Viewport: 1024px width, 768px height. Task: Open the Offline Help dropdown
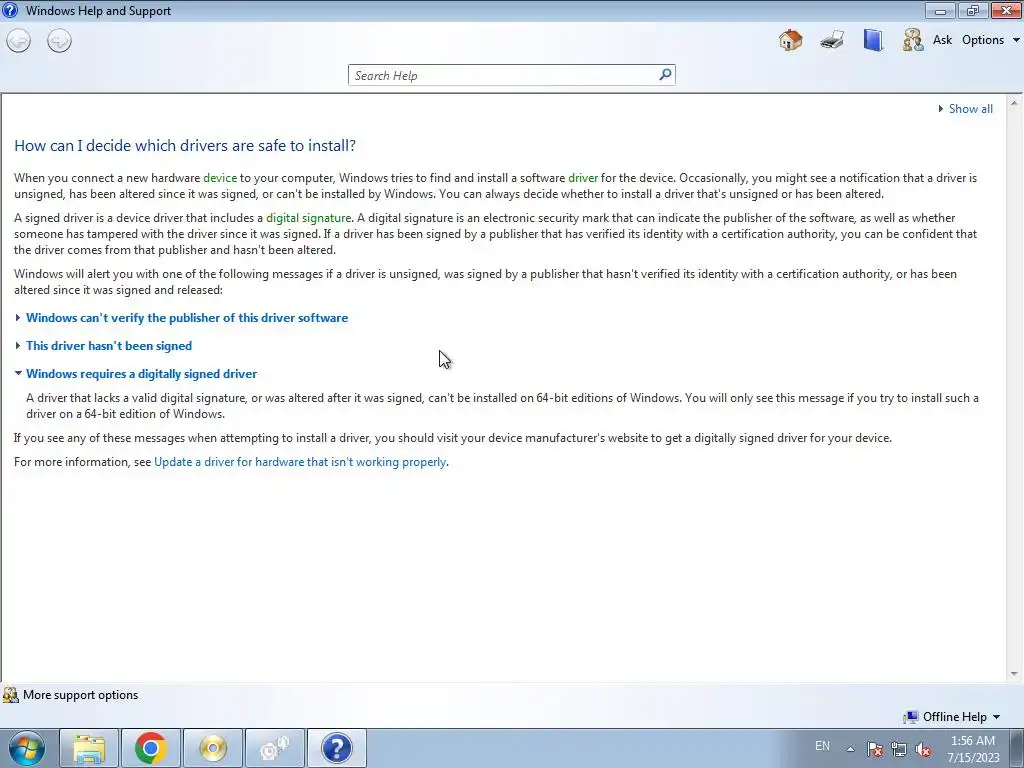point(952,717)
